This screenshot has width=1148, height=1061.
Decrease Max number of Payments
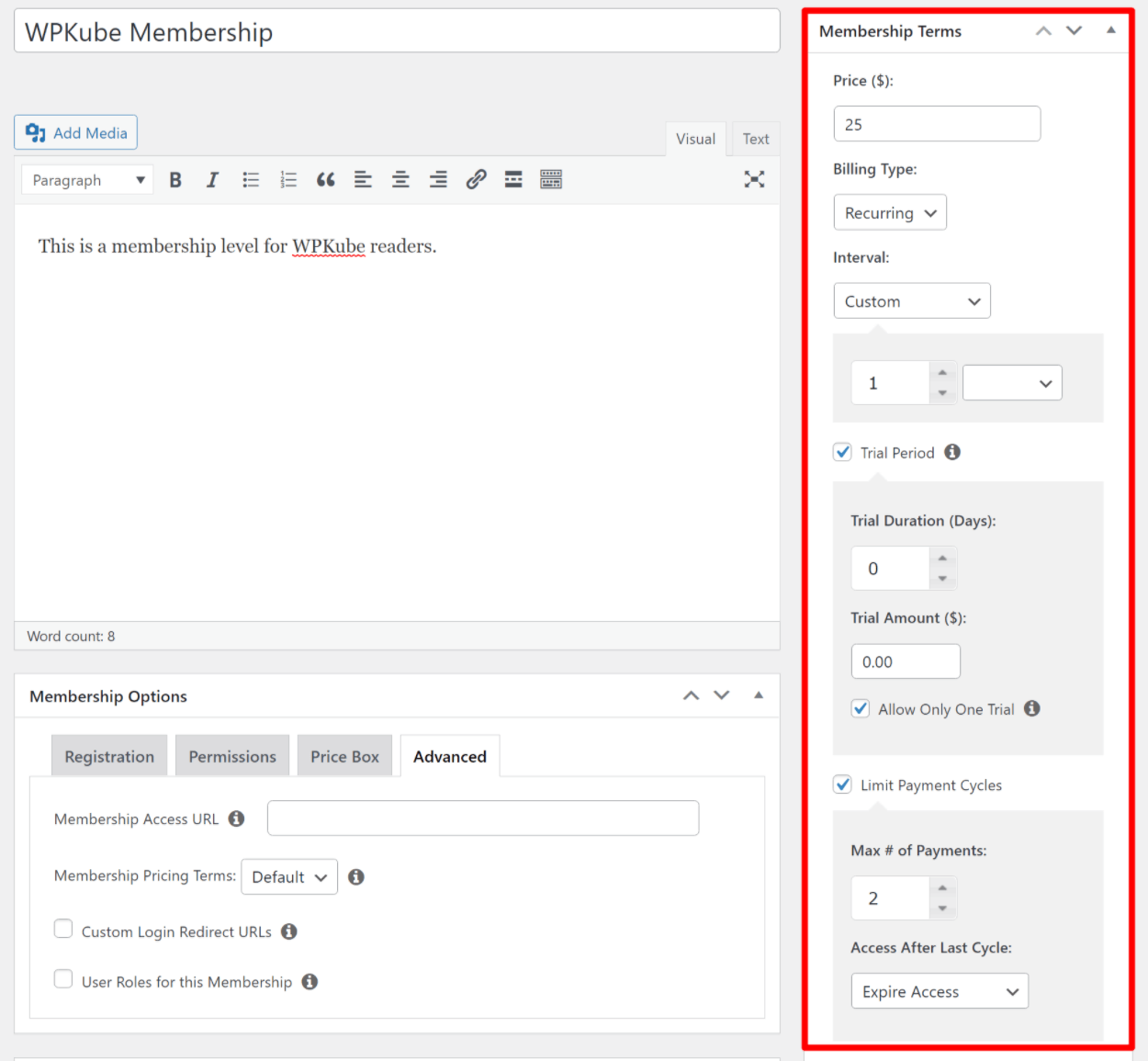click(x=942, y=909)
